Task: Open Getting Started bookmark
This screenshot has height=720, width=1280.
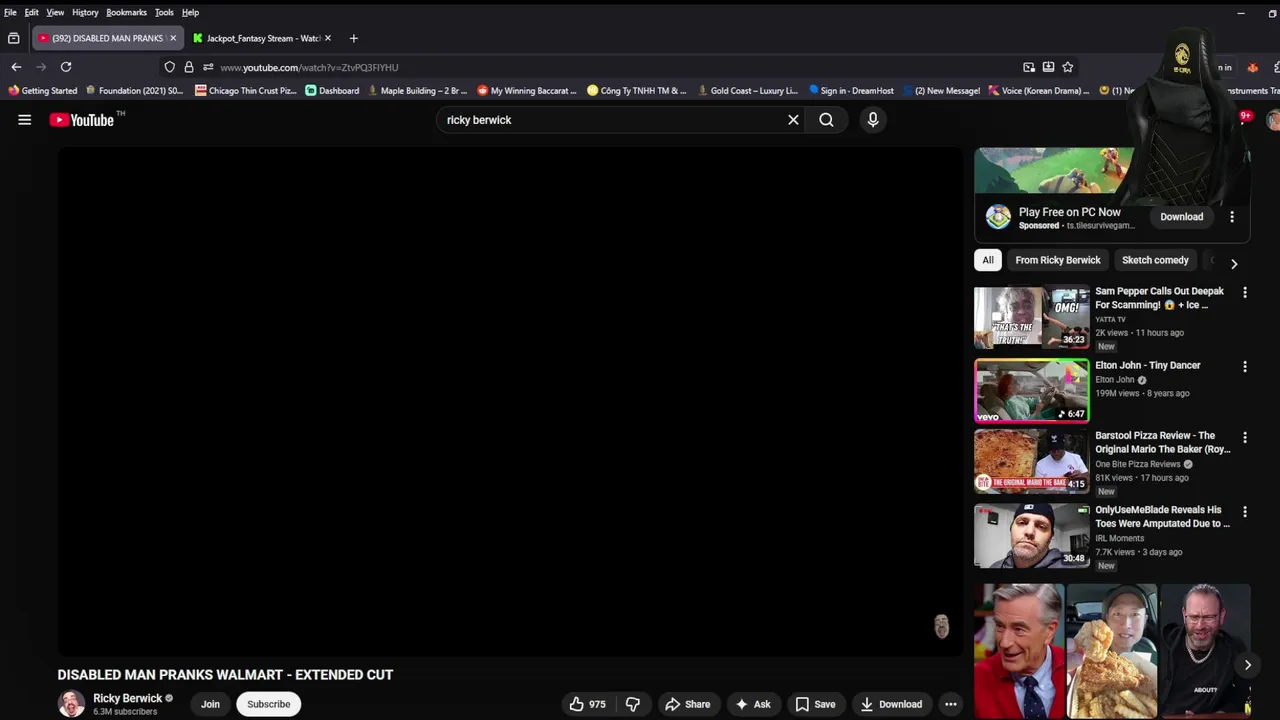Action: click(42, 91)
